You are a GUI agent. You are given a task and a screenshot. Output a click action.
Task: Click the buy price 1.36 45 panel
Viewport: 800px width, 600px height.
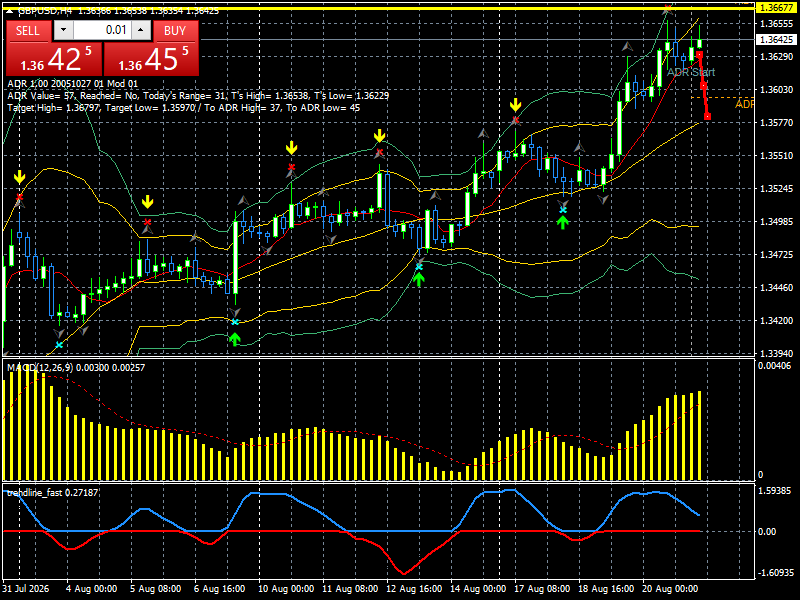pyautogui.click(x=151, y=59)
